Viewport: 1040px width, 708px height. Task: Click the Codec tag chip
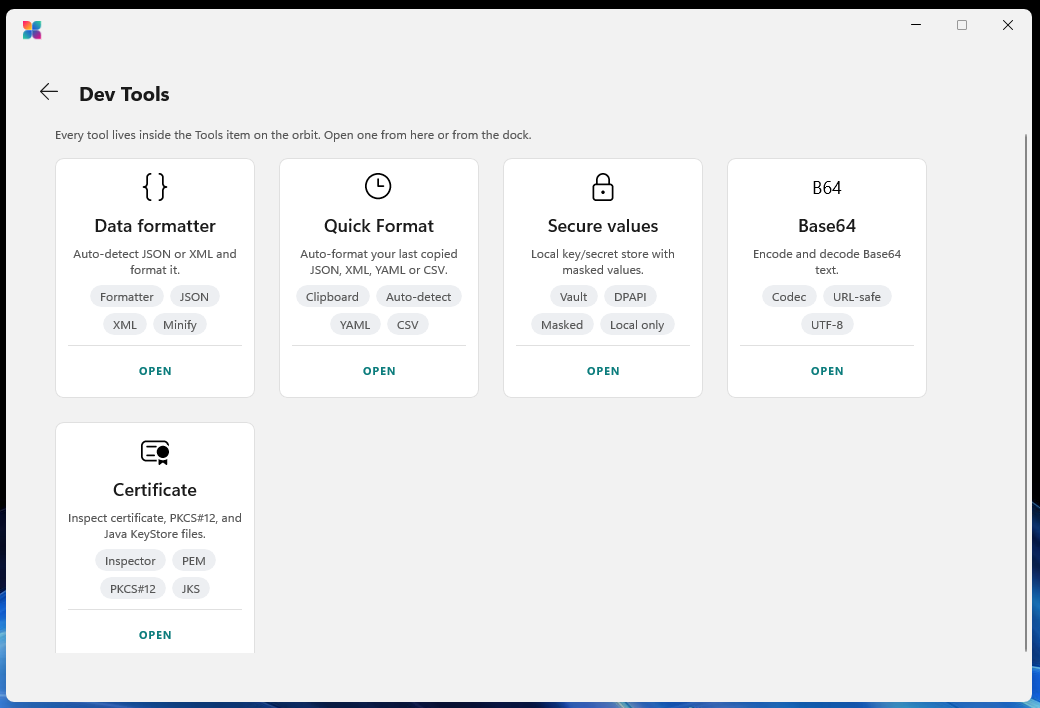coord(789,297)
